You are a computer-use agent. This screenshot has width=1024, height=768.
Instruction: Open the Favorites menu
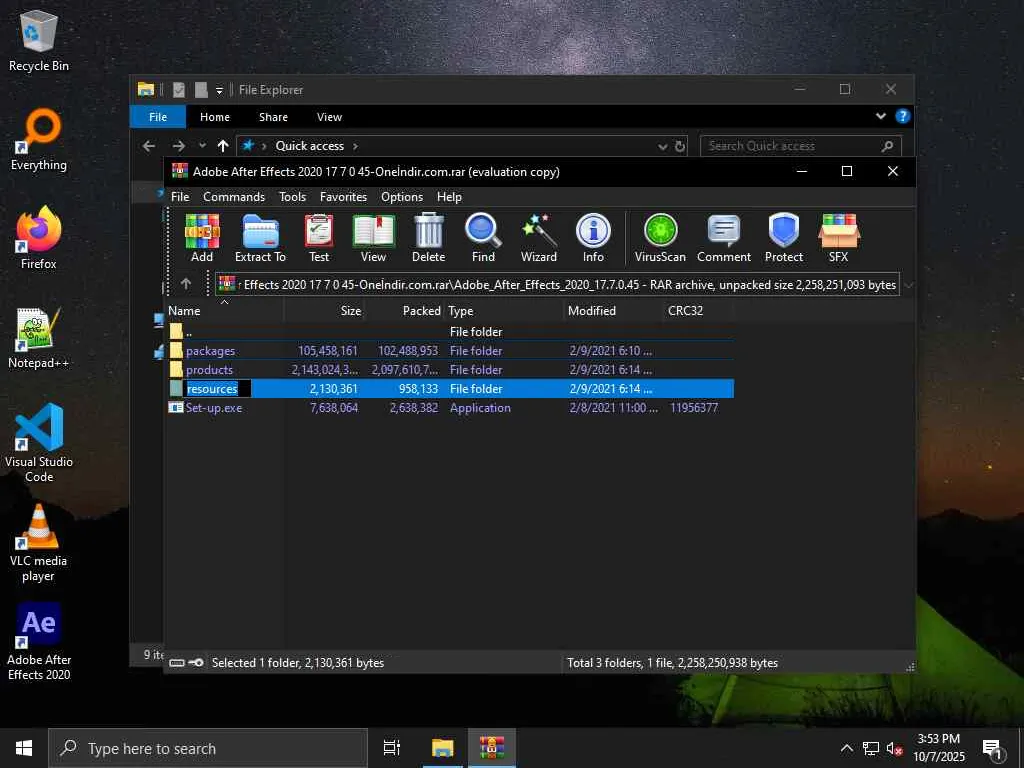pos(344,197)
